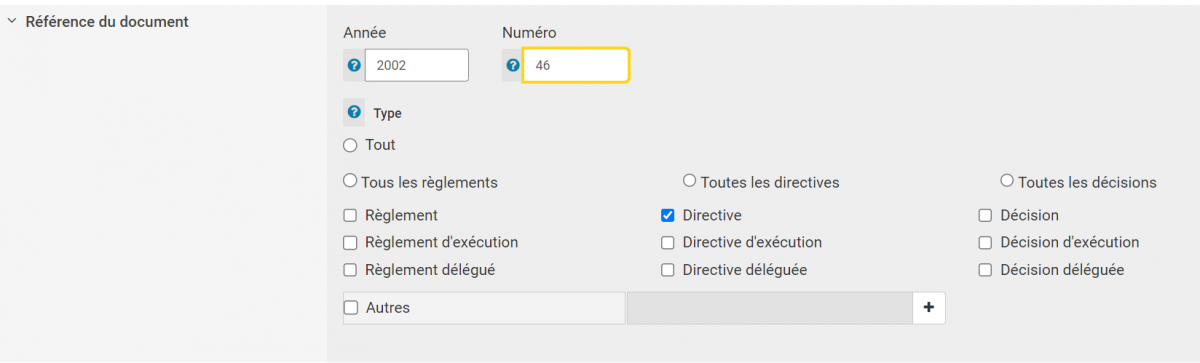Enable Directive d'exécution checkbox
Image resolution: width=1200 pixels, height=363 pixels.
pos(668,242)
